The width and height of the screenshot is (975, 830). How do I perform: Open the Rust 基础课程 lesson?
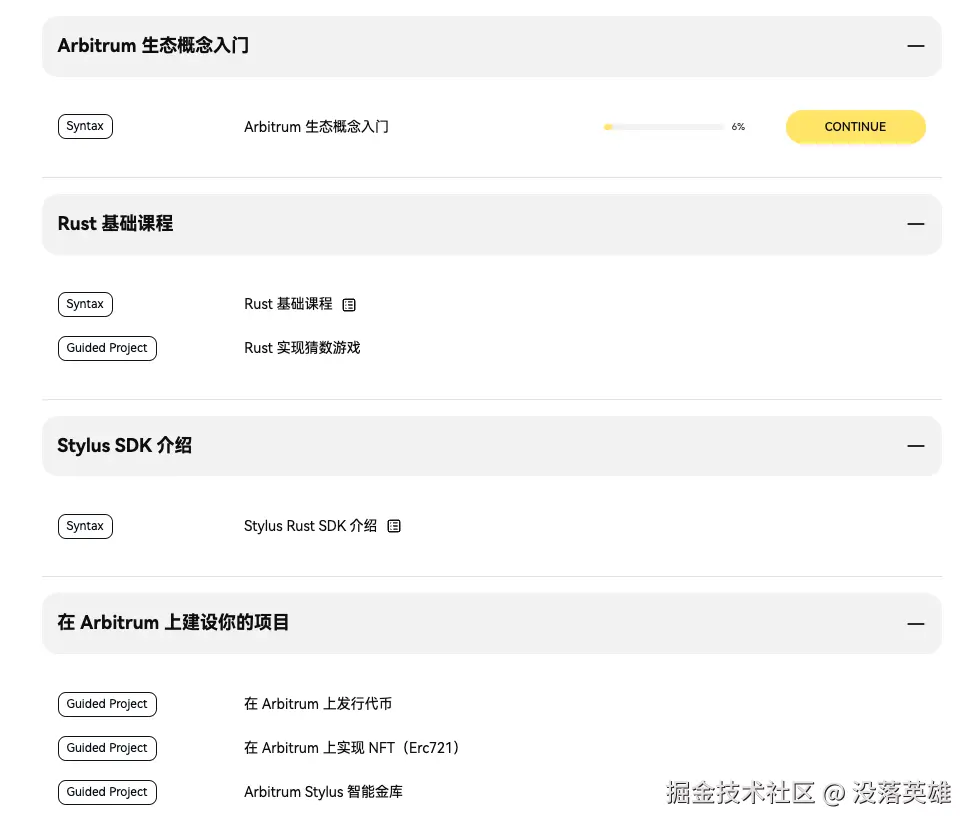tap(288, 304)
